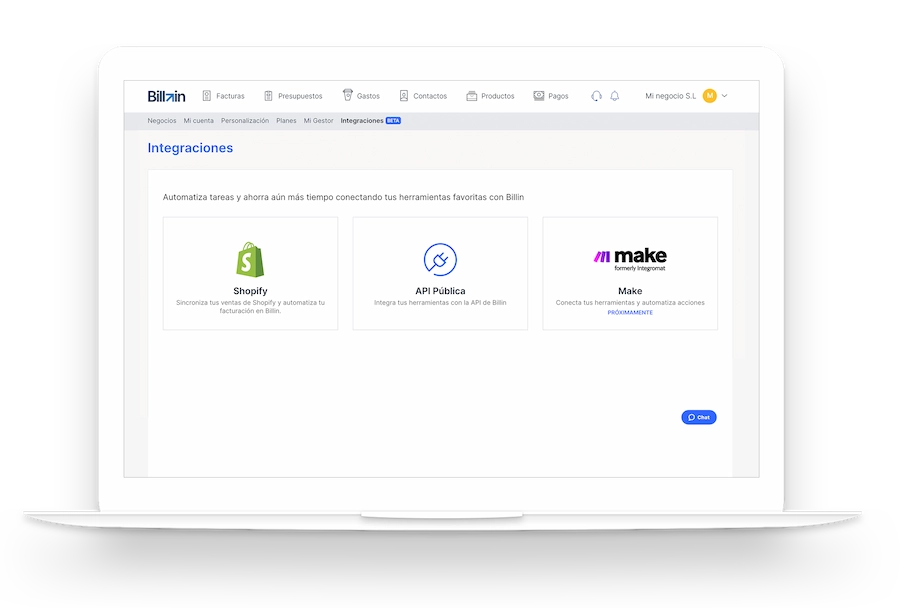
Task: Expand the Mi negocio S.L account dropdown arrow
Action: click(725, 96)
